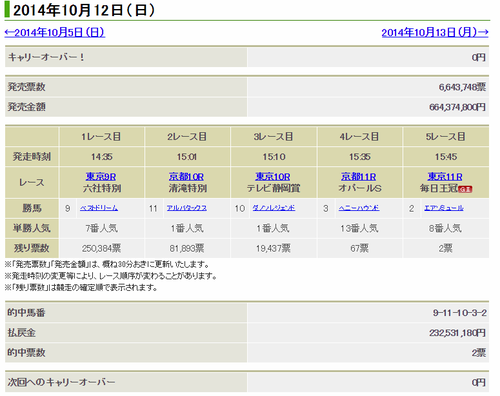The image size is (500, 396).
Task: Click the 勝馬 row header
Action: pyautogui.click(x=32, y=208)
